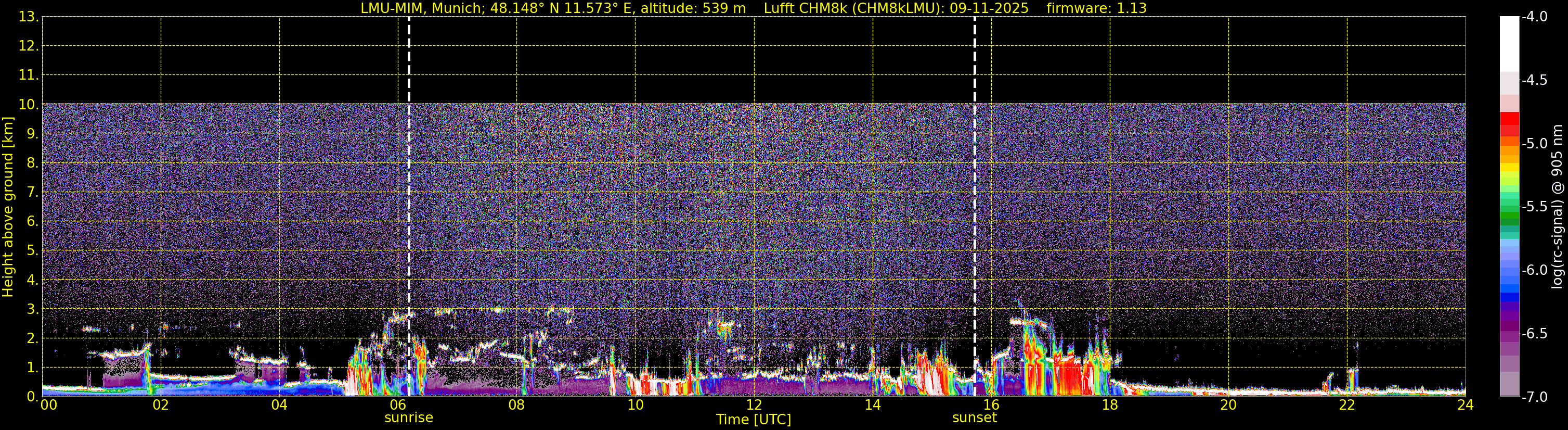Click the "firmware: 1.13" text in the title
The height and width of the screenshot is (430, 1568).
click(x=1096, y=8)
